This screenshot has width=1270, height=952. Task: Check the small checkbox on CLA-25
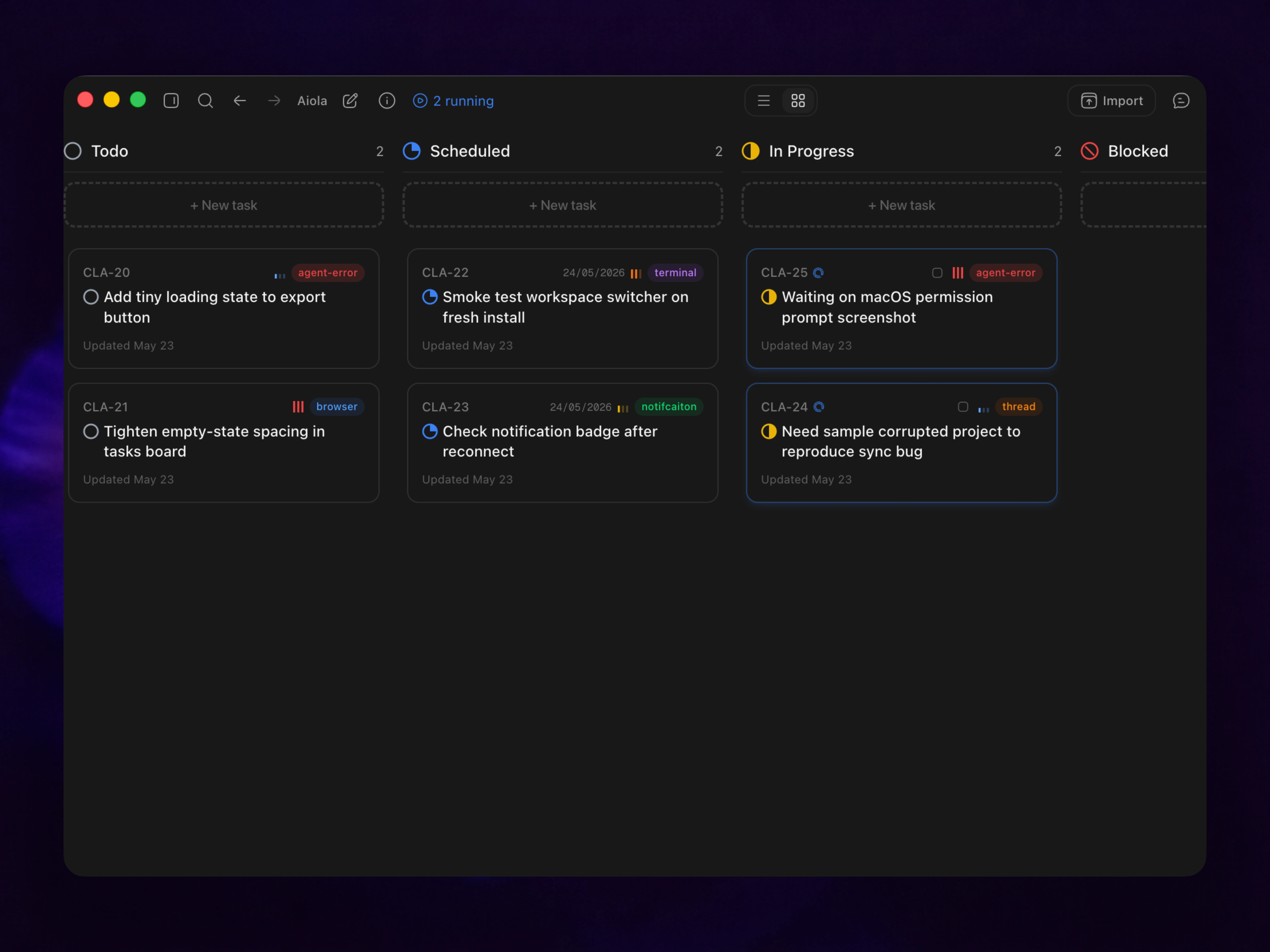(x=937, y=273)
